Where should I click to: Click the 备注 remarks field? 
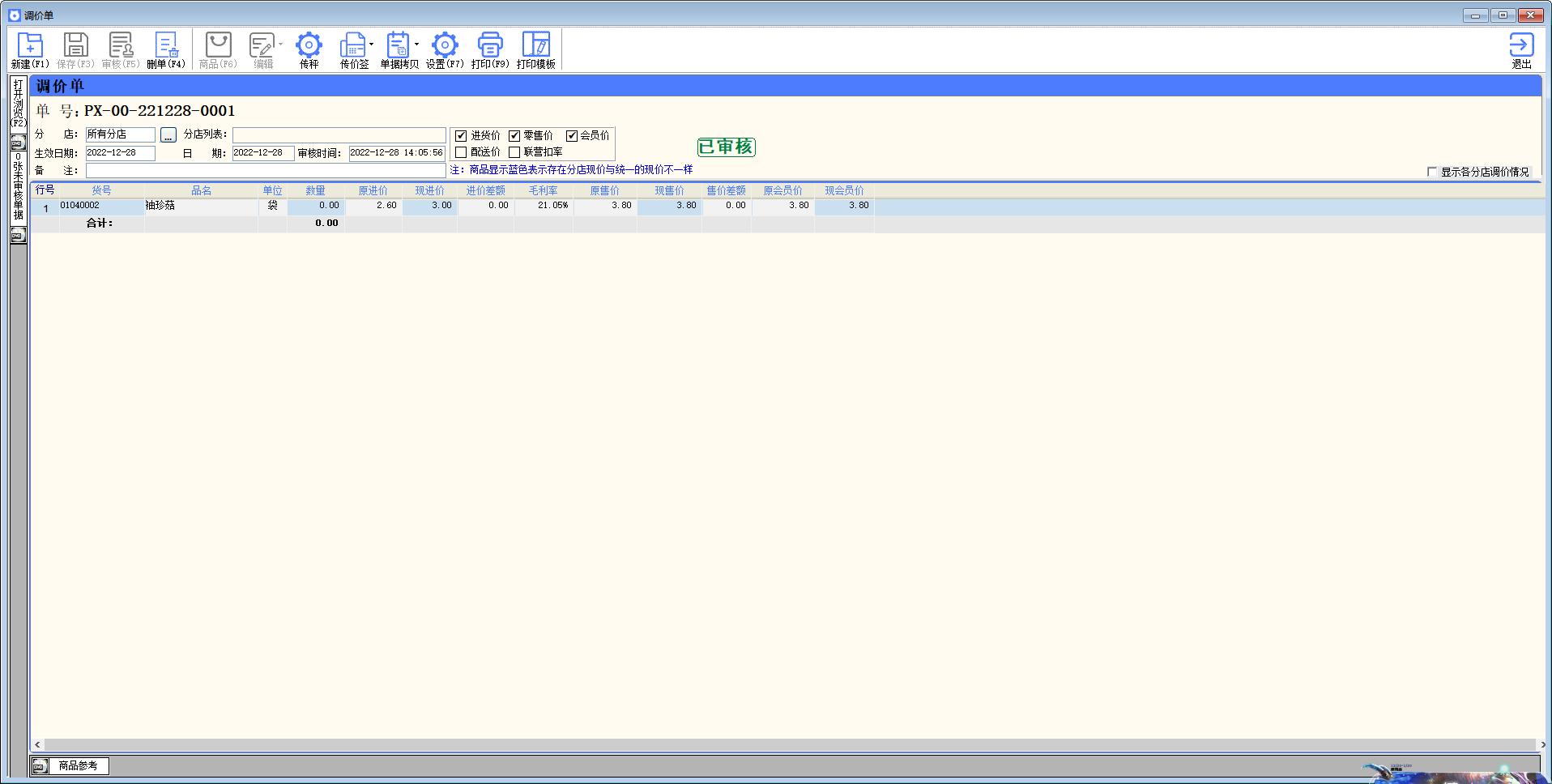coord(266,171)
